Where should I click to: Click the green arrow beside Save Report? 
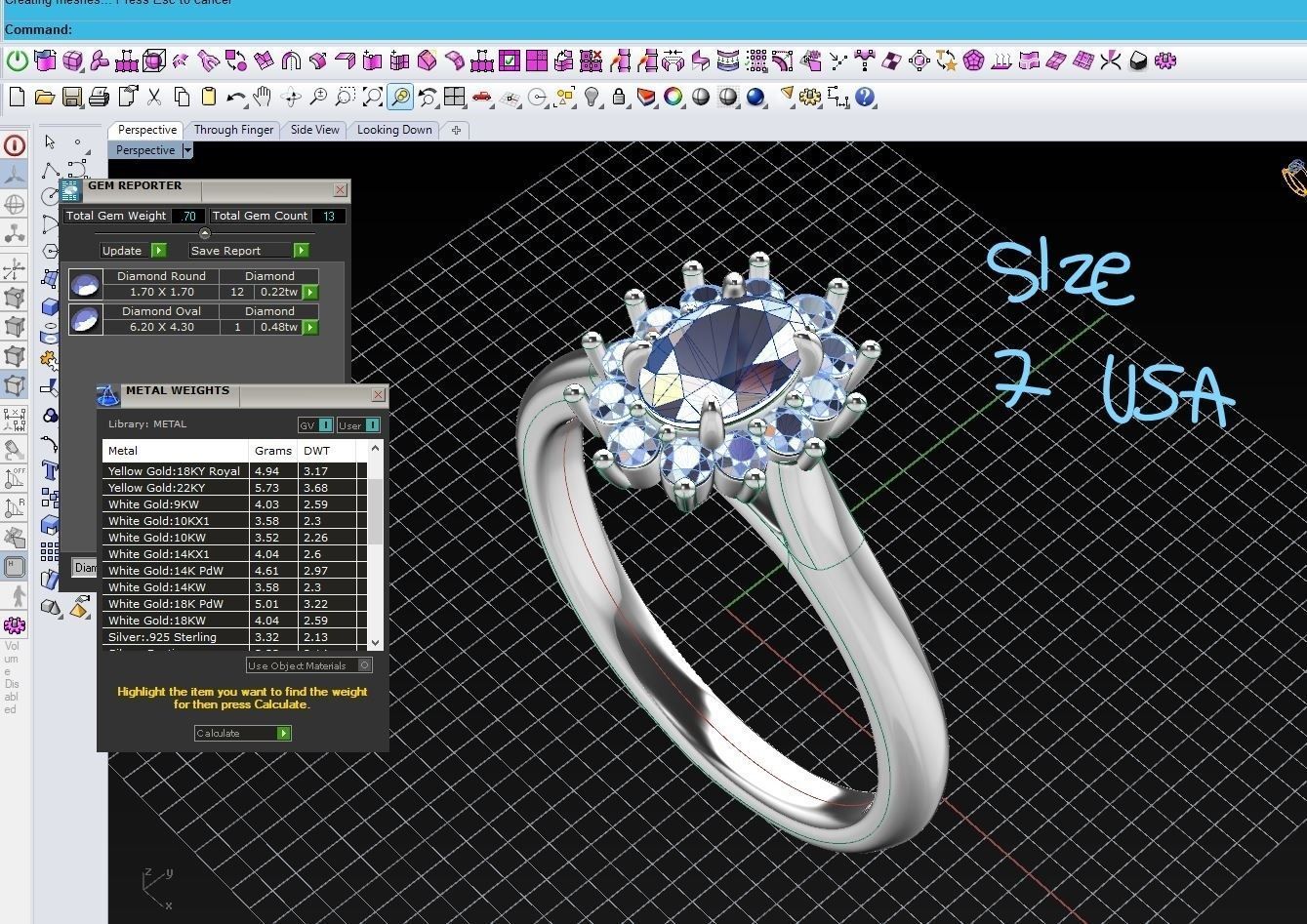302,251
